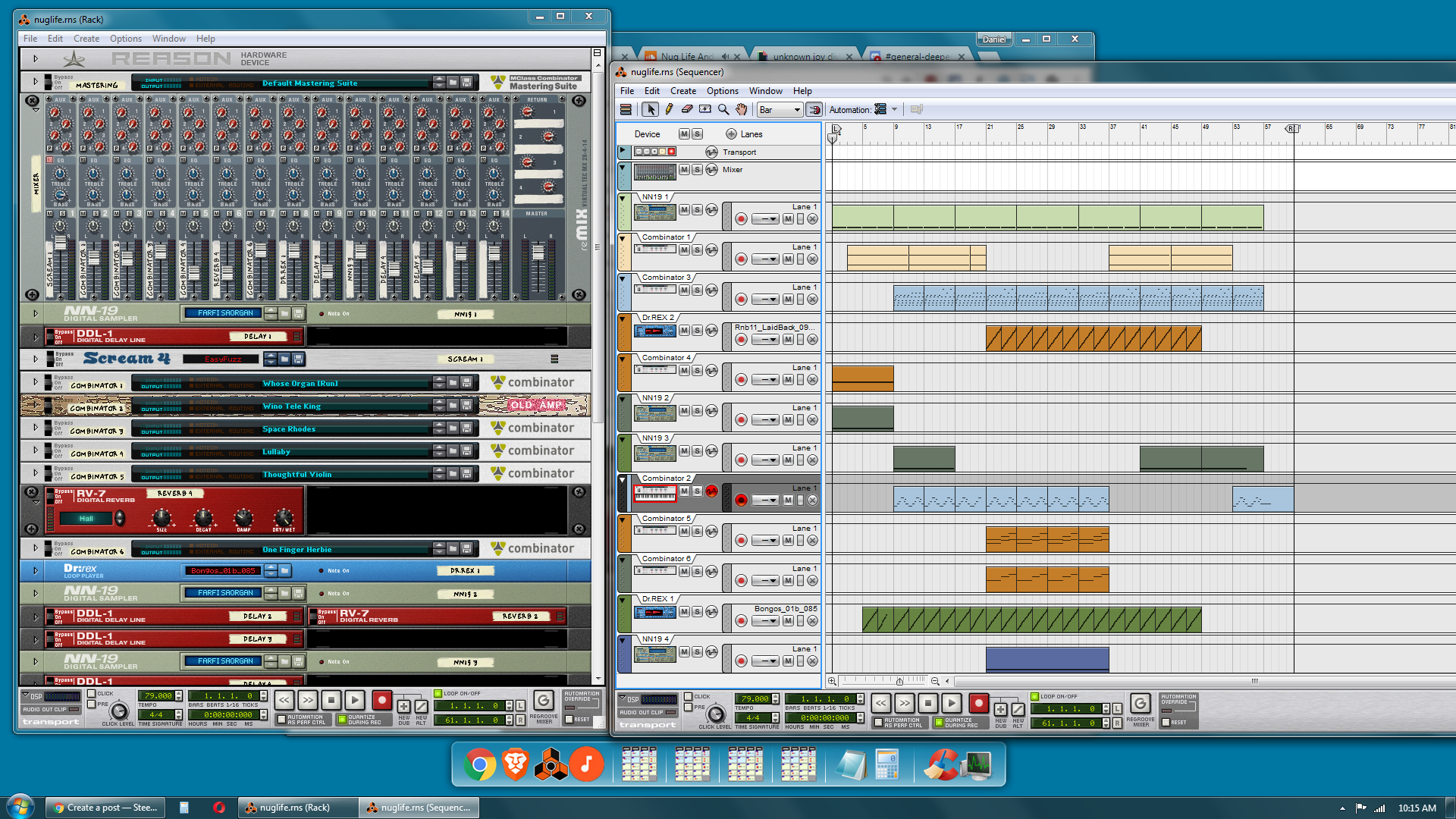The width and height of the screenshot is (1456, 819).
Task: Toggle Quantize During Rec in Rack transport
Action: click(342, 719)
